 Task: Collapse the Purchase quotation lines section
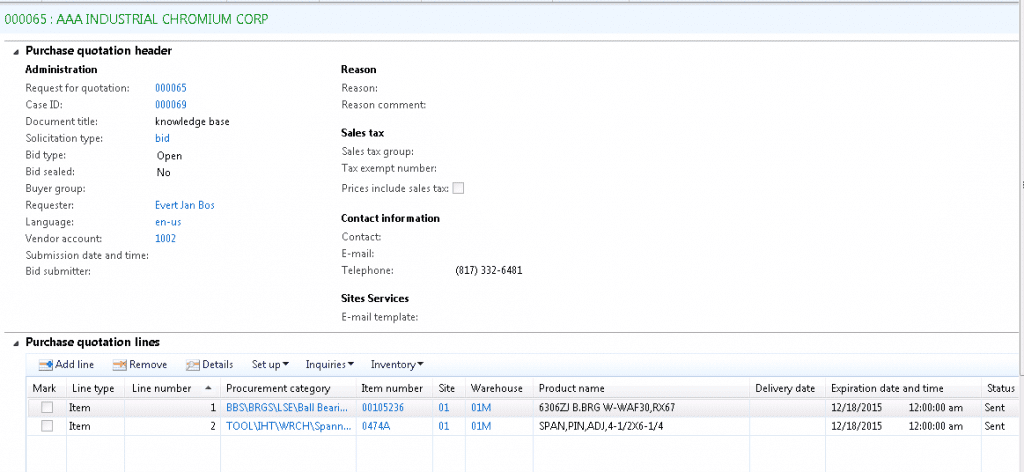[16, 342]
